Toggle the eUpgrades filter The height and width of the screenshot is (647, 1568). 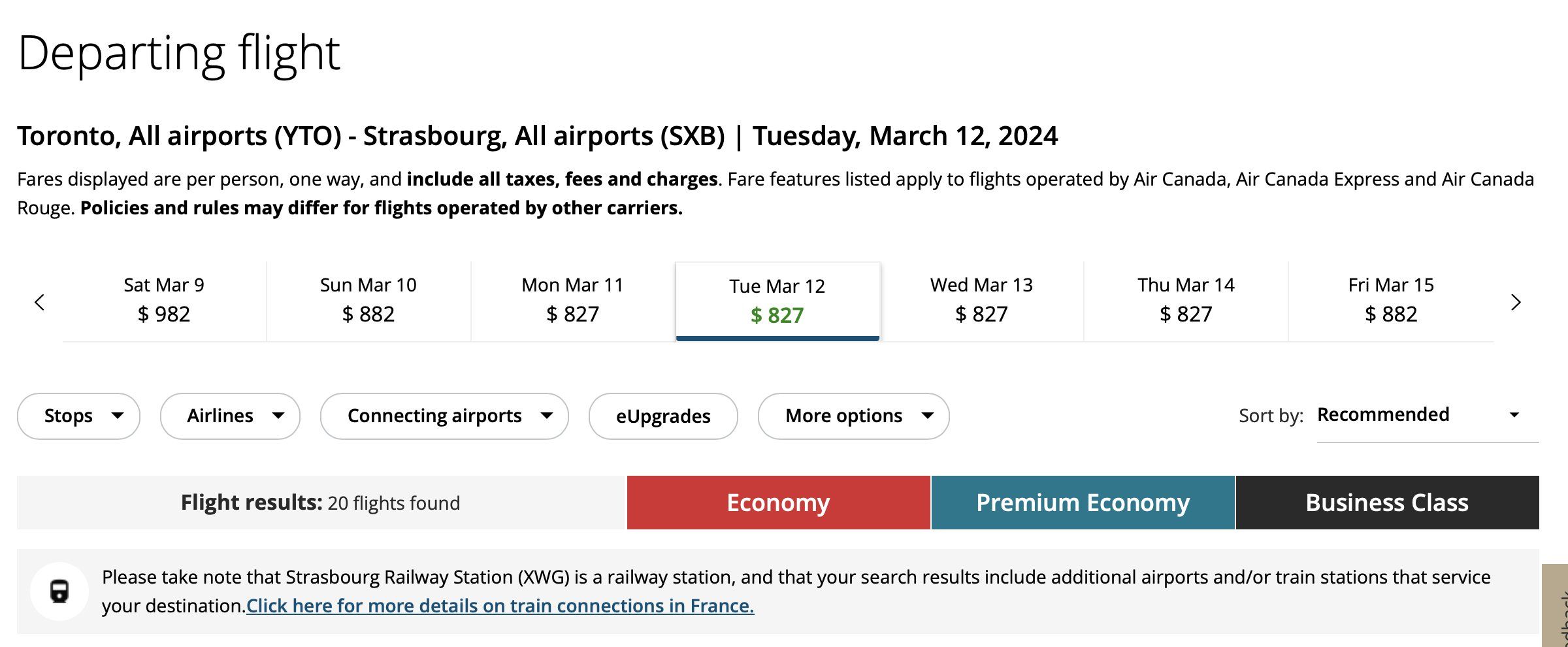point(663,416)
